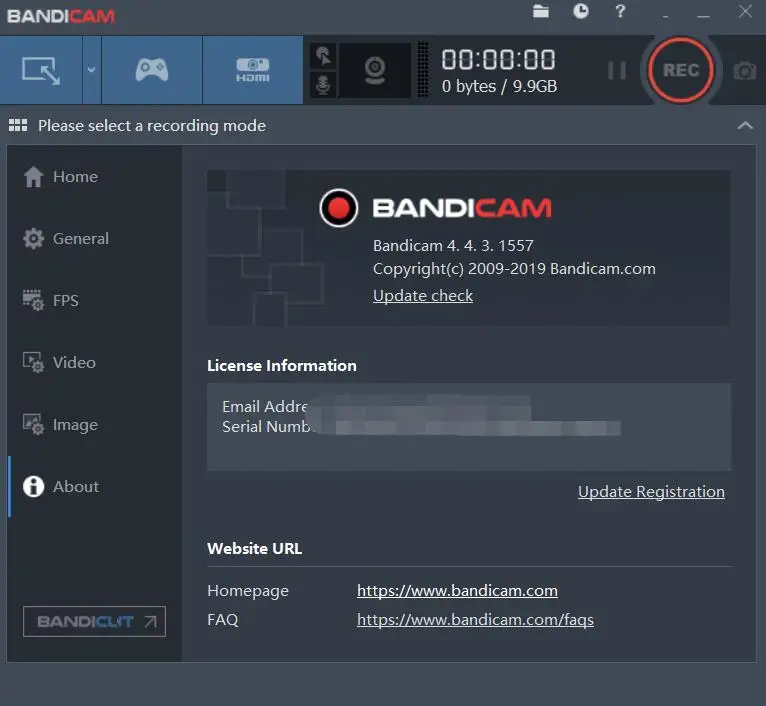Open help question mark icon

(620, 11)
